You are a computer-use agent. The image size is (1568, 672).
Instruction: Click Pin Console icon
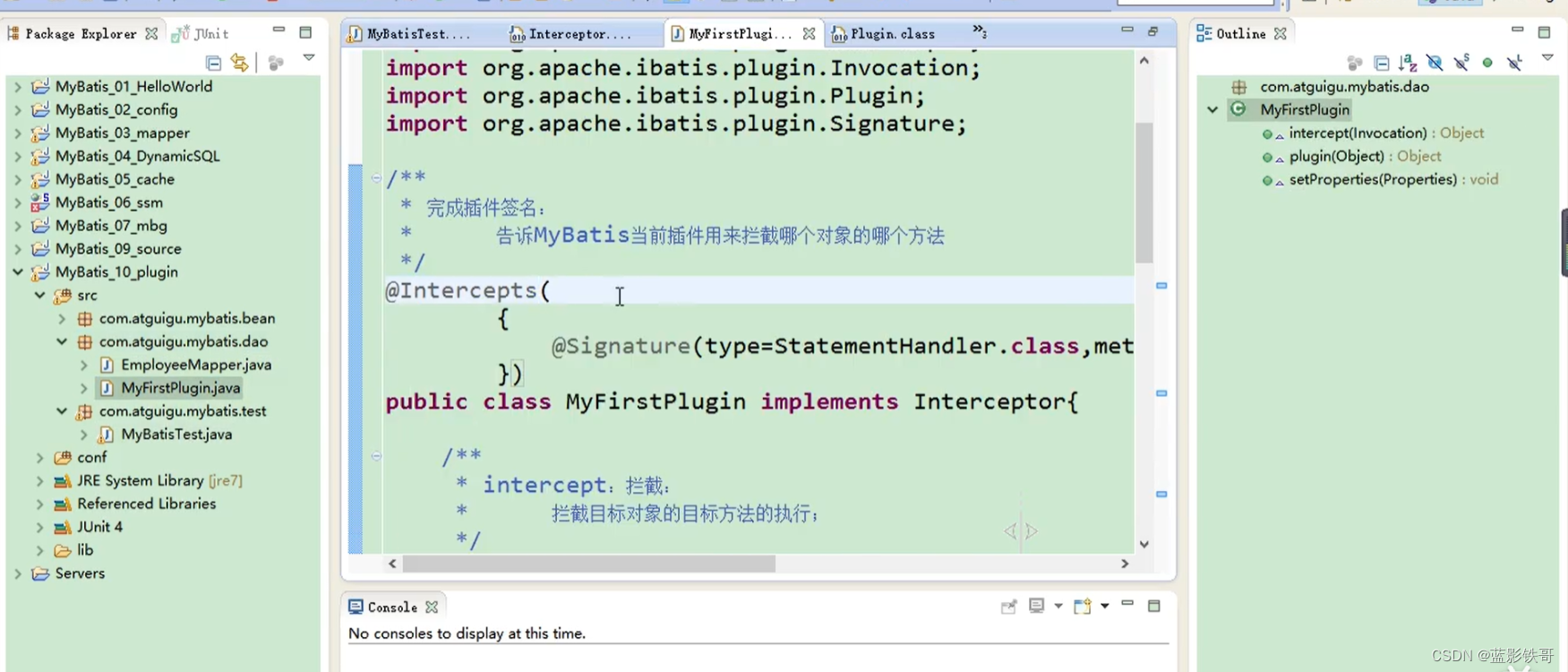[1008, 607]
